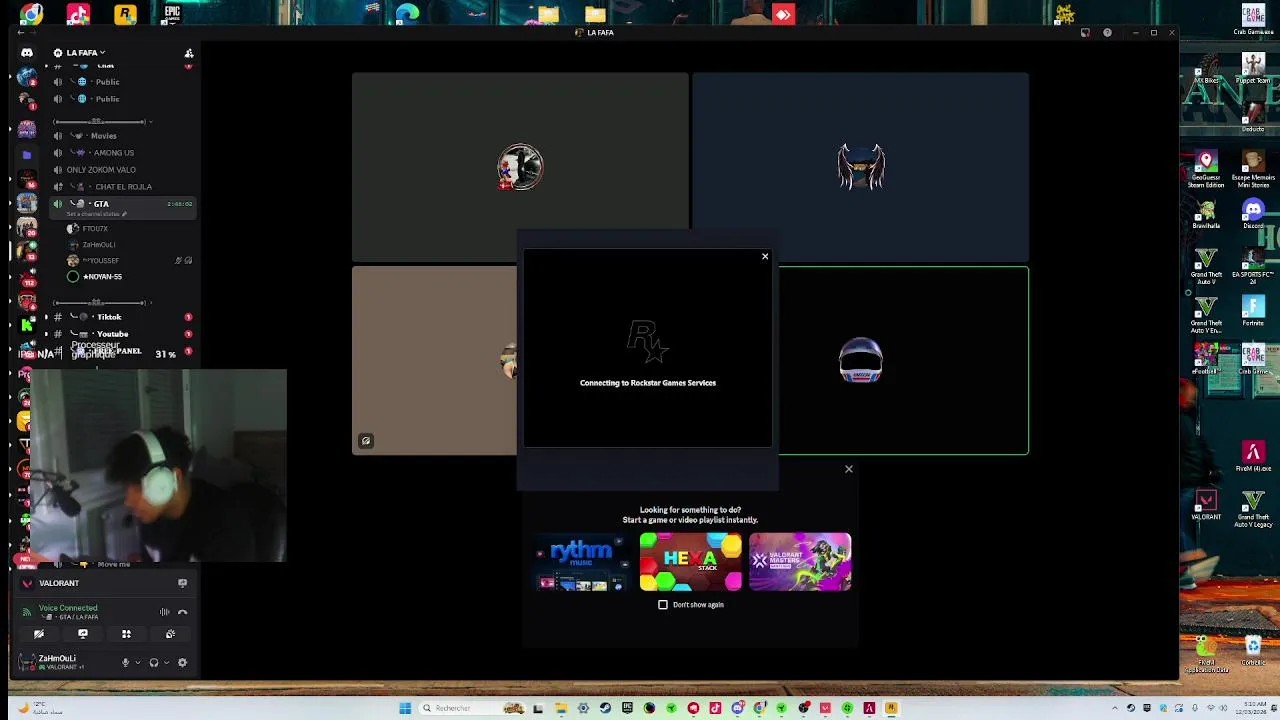Open the Discord desktop shortcut
Image resolution: width=1280 pixels, height=720 pixels.
[1253, 213]
